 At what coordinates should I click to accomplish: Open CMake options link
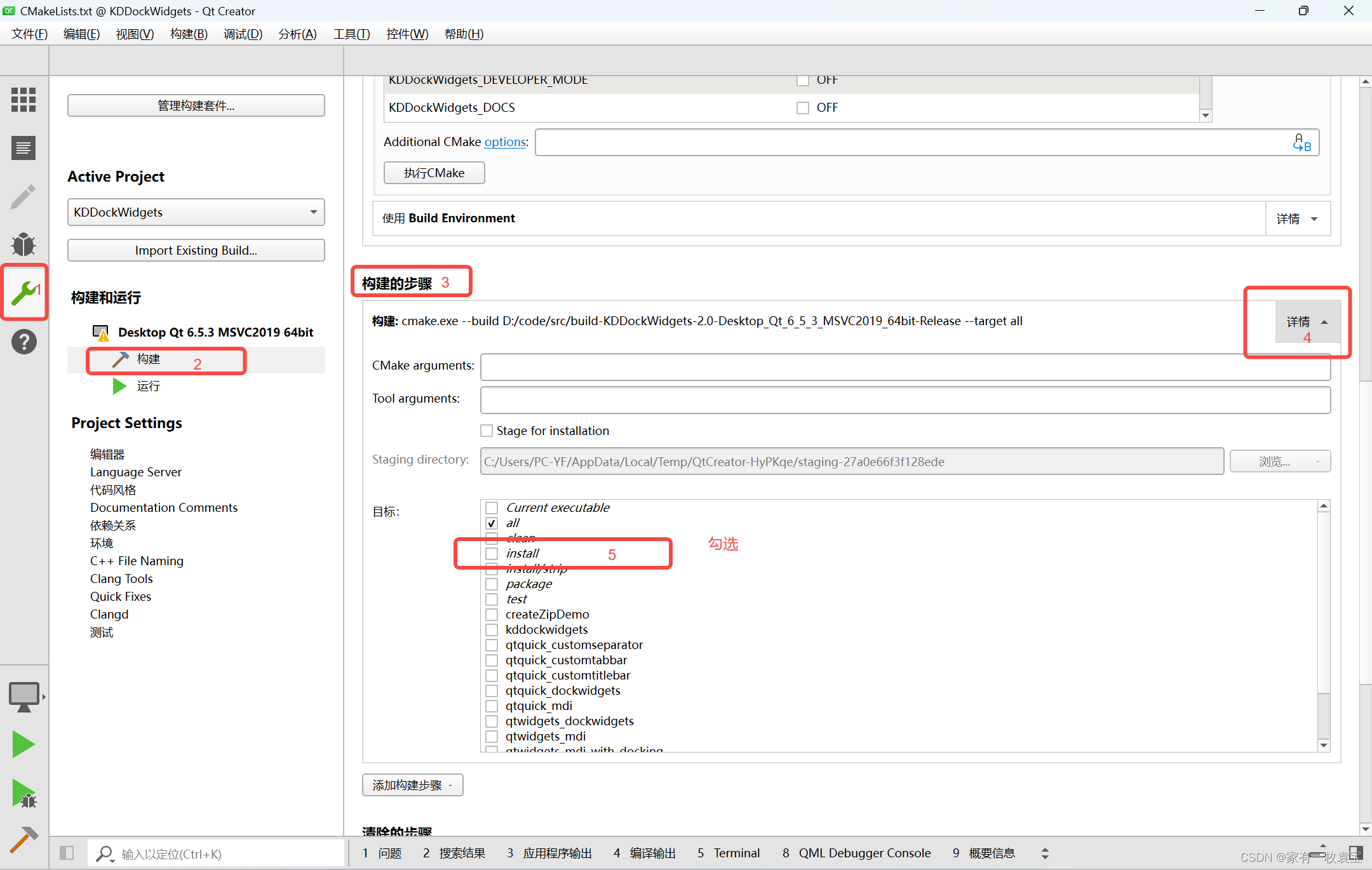[505, 142]
